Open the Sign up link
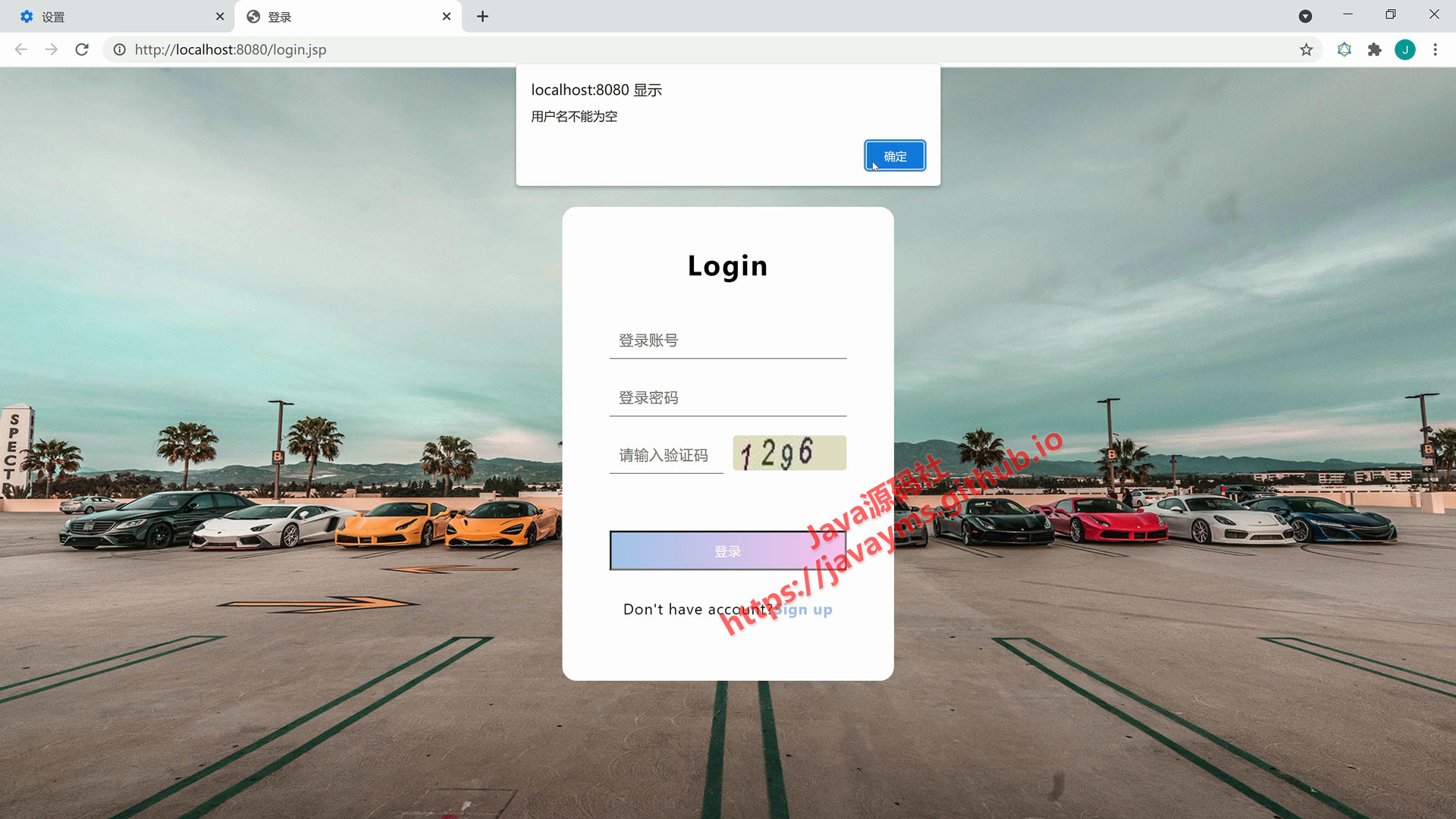The width and height of the screenshot is (1456, 819). [804, 610]
